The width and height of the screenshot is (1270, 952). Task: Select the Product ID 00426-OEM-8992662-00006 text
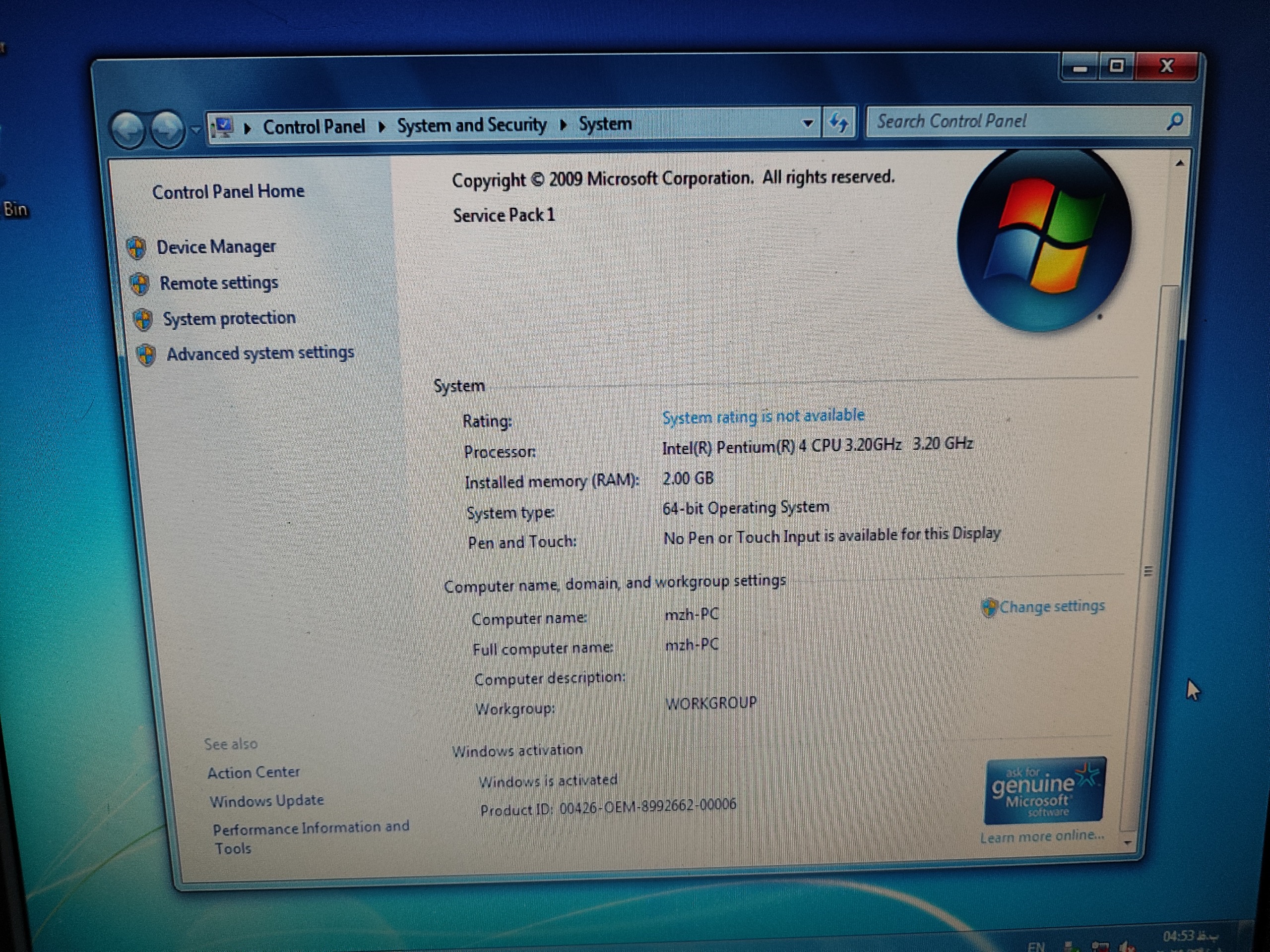tap(608, 807)
